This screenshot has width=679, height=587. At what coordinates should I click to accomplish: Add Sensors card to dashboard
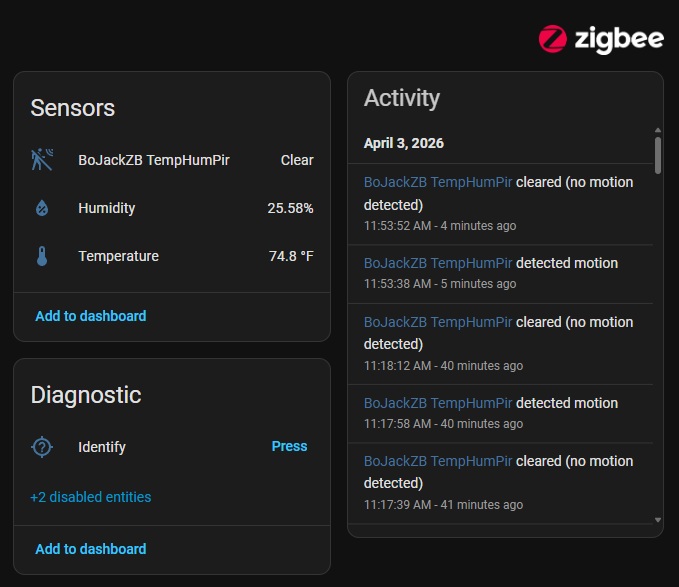[x=91, y=316]
